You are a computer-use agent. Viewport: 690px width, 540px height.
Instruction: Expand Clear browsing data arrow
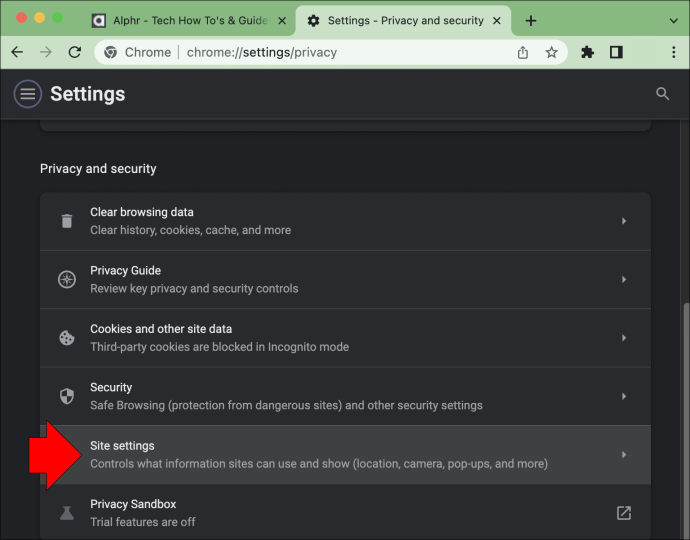[x=624, y=221]
